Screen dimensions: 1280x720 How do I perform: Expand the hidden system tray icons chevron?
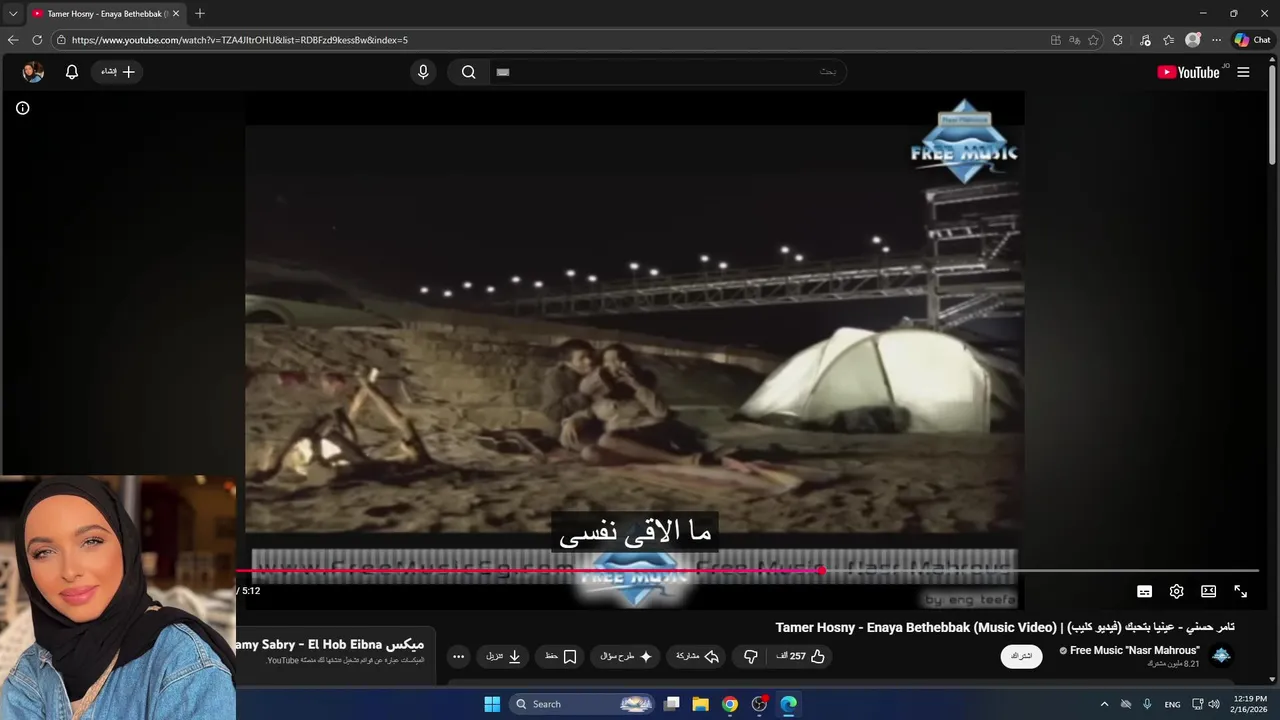click(x=1104, y=704)
